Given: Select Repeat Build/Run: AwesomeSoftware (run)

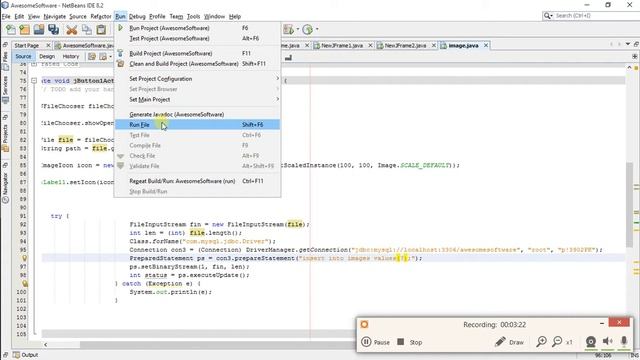Looking at the screenshot, I should point(198,181).
